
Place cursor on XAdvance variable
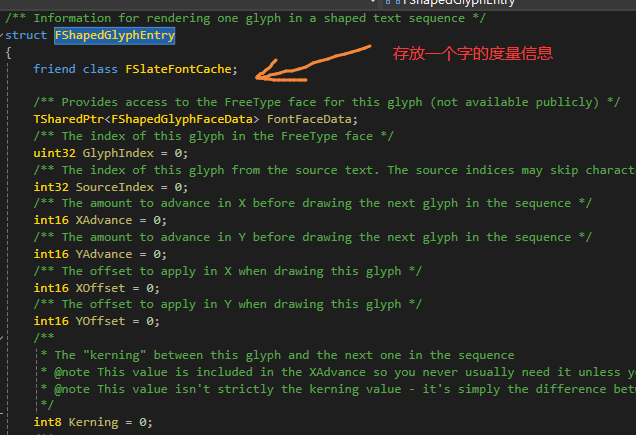[104, 220]
